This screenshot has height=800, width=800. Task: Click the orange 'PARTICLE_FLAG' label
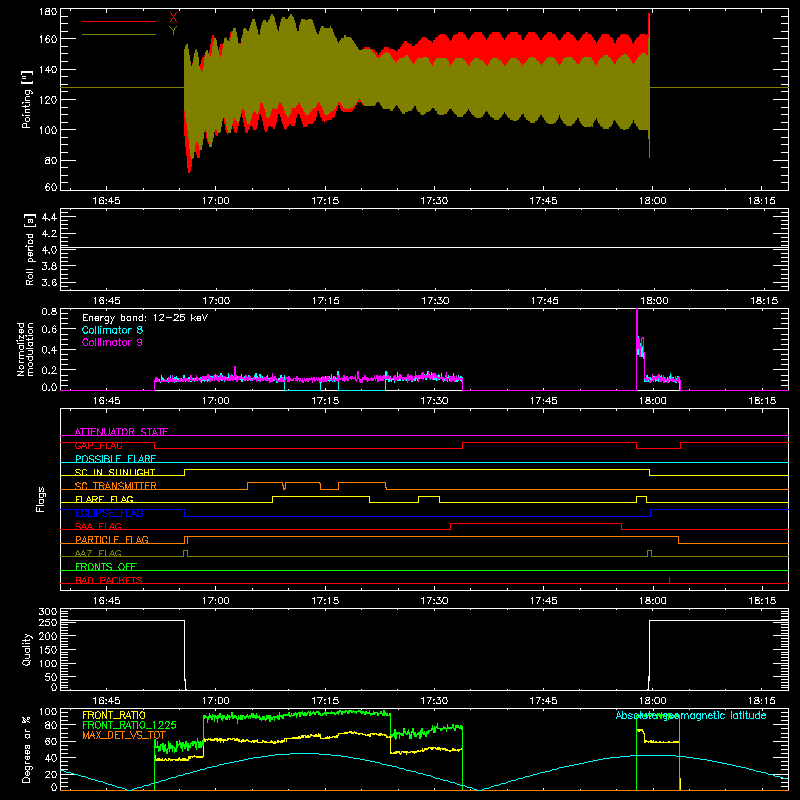(x=112, y=539)
